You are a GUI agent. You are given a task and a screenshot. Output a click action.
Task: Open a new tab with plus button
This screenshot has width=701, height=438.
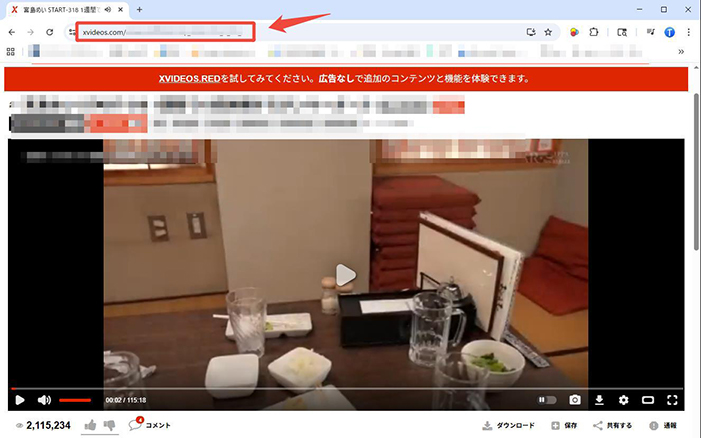click(139, 9)
